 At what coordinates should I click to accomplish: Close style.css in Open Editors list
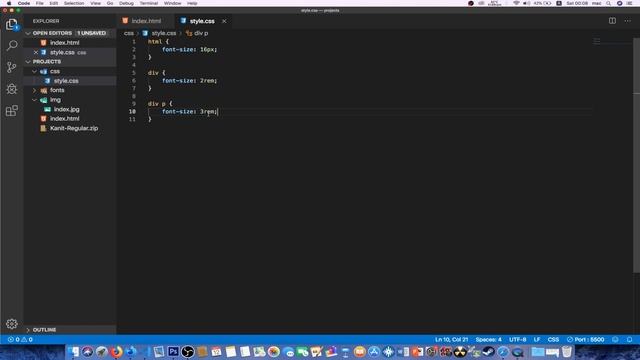(36, 52)
